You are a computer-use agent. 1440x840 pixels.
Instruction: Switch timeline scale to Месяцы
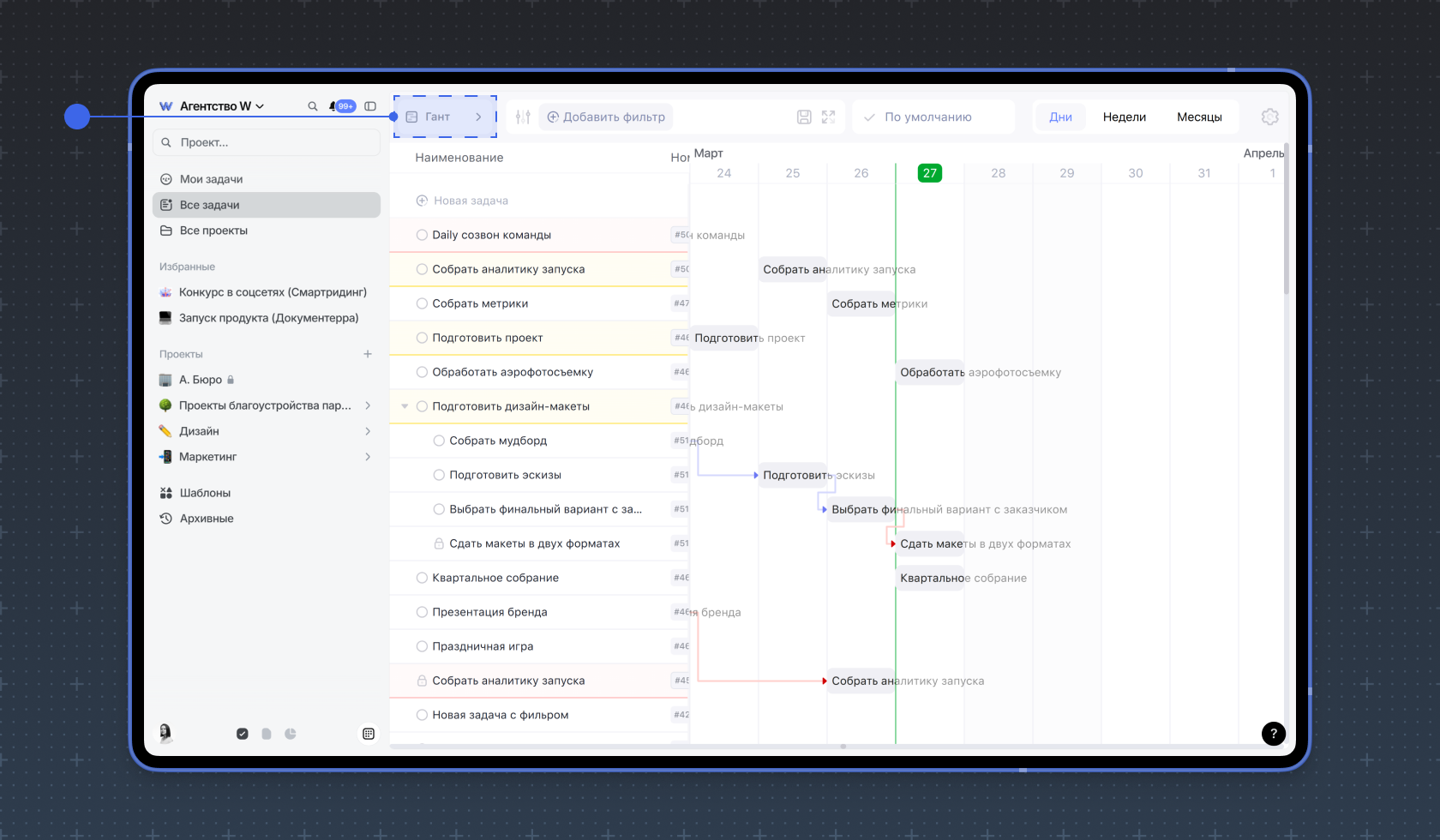pyautogui.click(x=1198, y=117)
